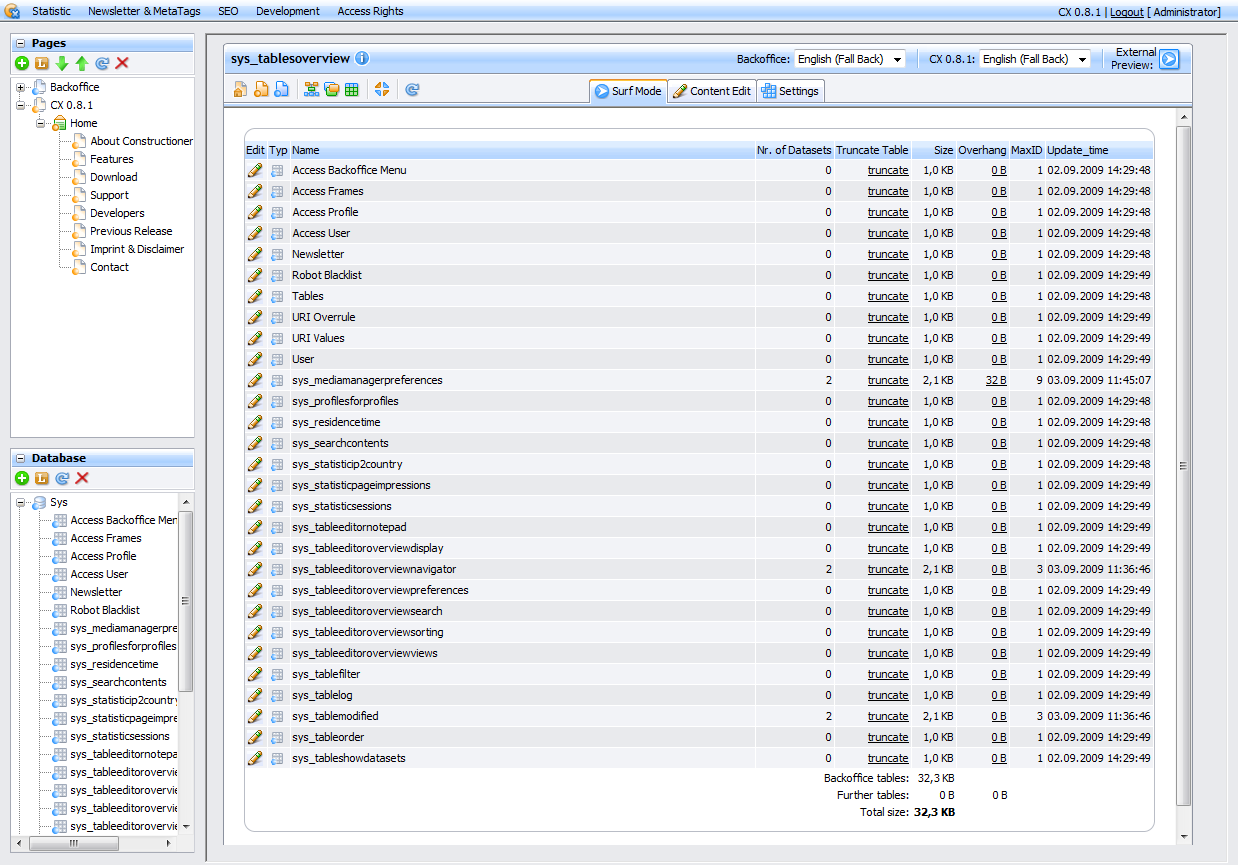Collapse the Pages panel
This screenshot has width=1238, height=865.
[21, 43]
